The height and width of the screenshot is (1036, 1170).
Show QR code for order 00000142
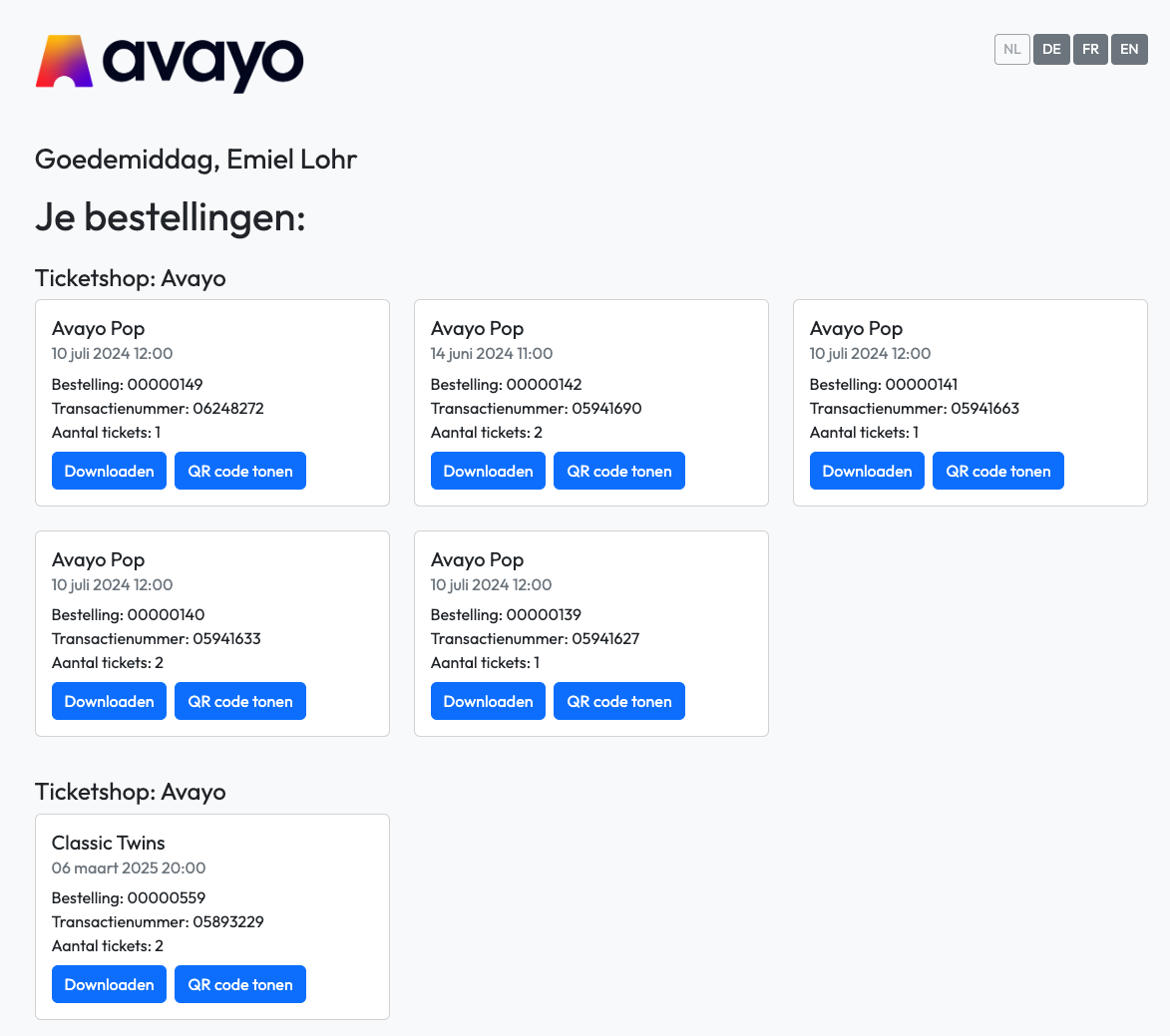(x=619, y=471)
